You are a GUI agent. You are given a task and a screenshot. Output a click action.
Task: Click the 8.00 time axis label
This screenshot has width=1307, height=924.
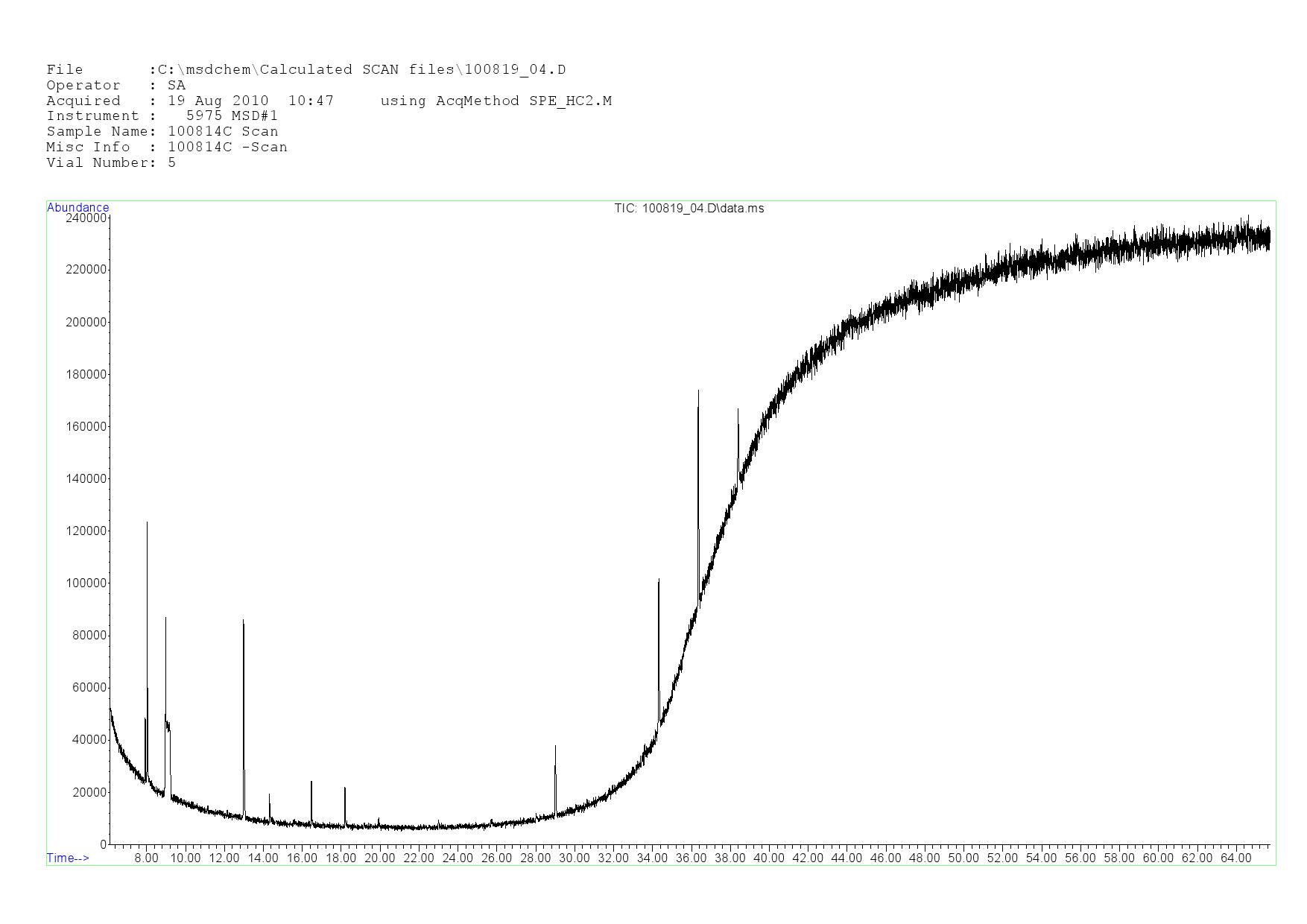[x=146, y=858]
